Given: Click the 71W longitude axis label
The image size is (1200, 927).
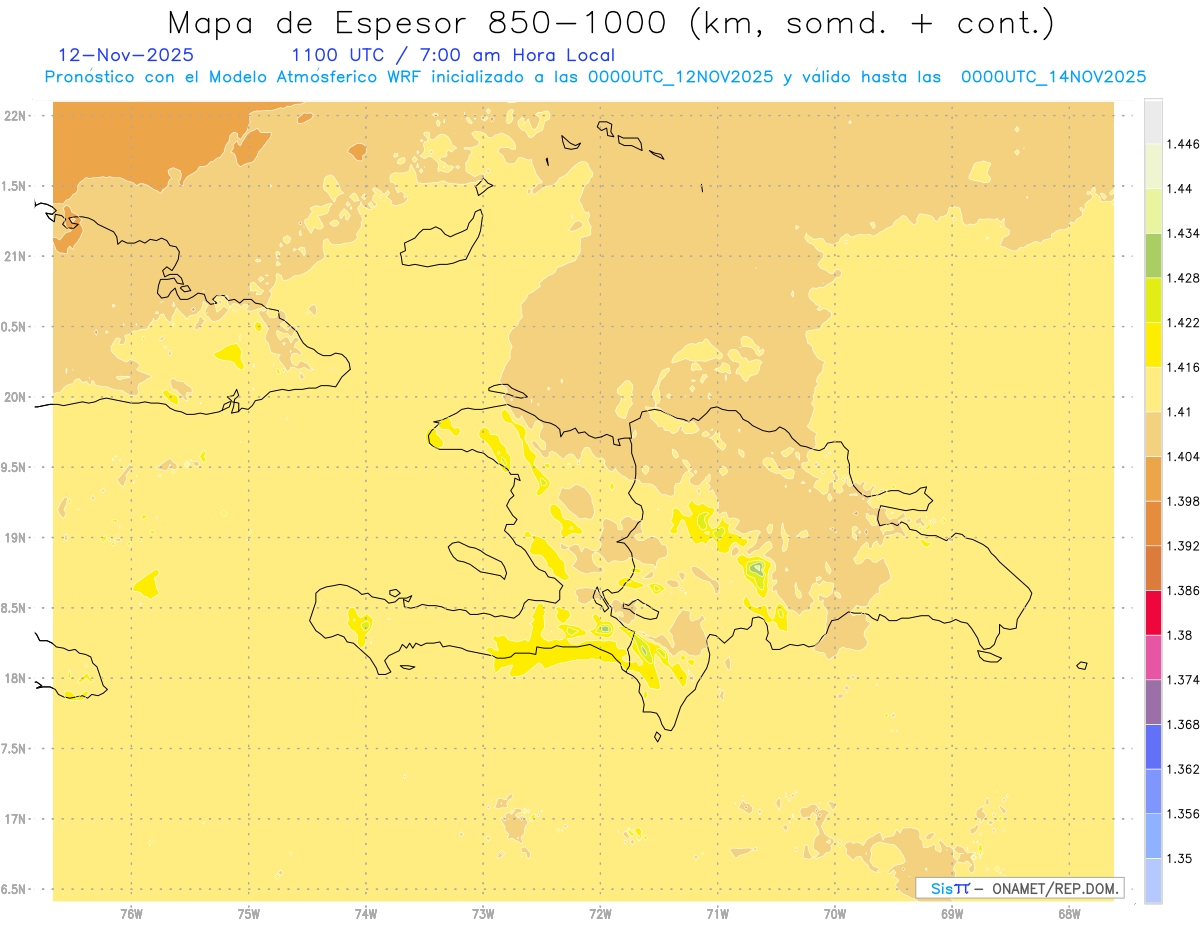Looking at the screenshot, I should pos(717,914).
